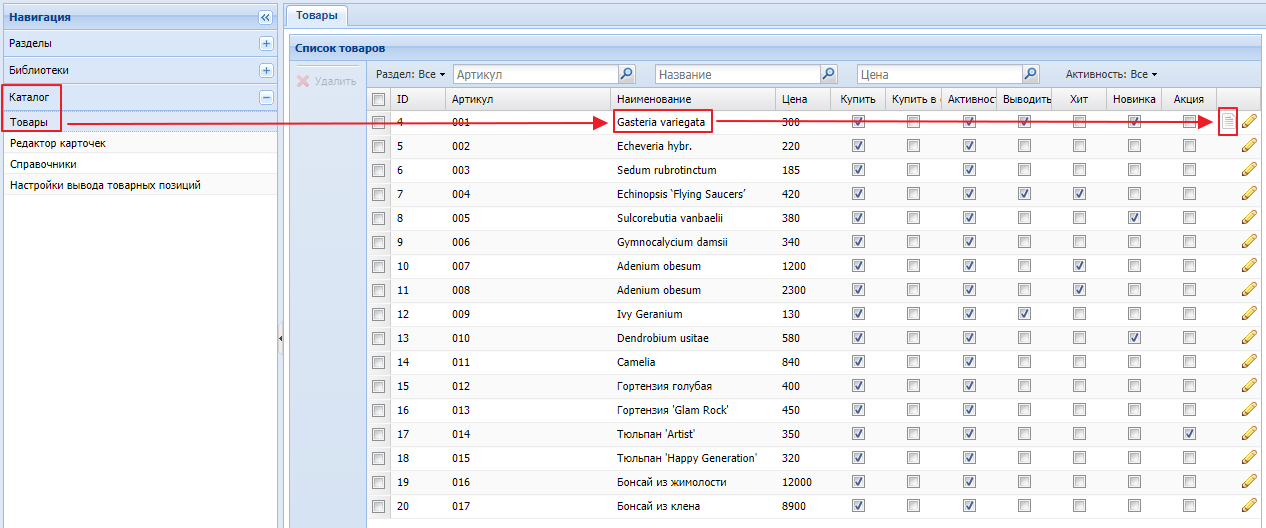
Task: Expand the Библиотеки section with plus icon
Action: click(x=266, y=71)
